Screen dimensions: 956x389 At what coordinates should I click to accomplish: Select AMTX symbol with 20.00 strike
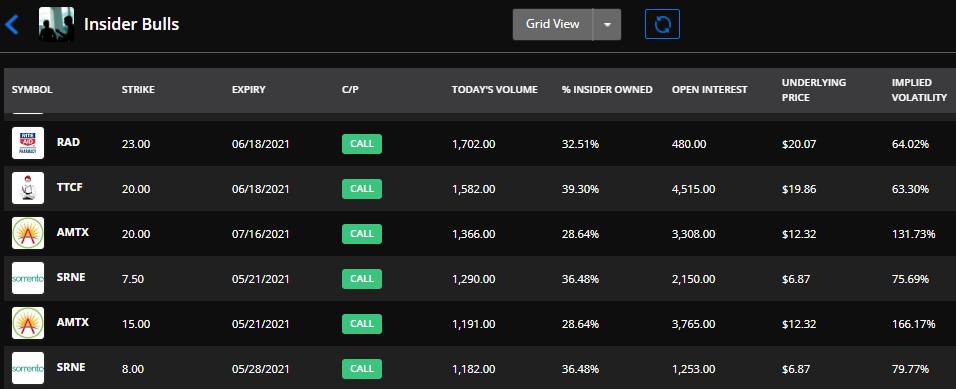click(73, 232)
